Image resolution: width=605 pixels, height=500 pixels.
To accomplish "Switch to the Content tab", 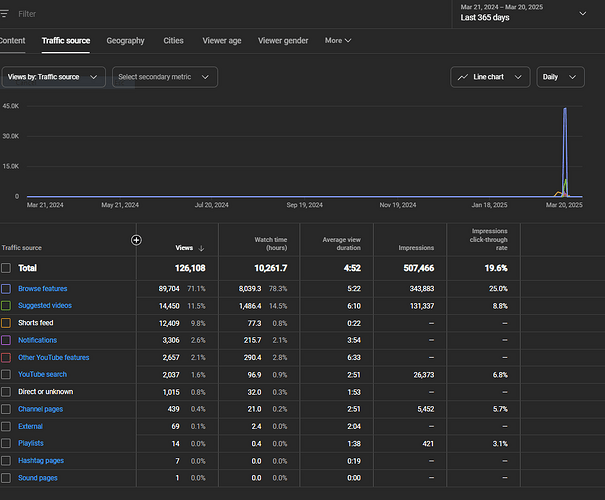I will [x=12, y=41].
